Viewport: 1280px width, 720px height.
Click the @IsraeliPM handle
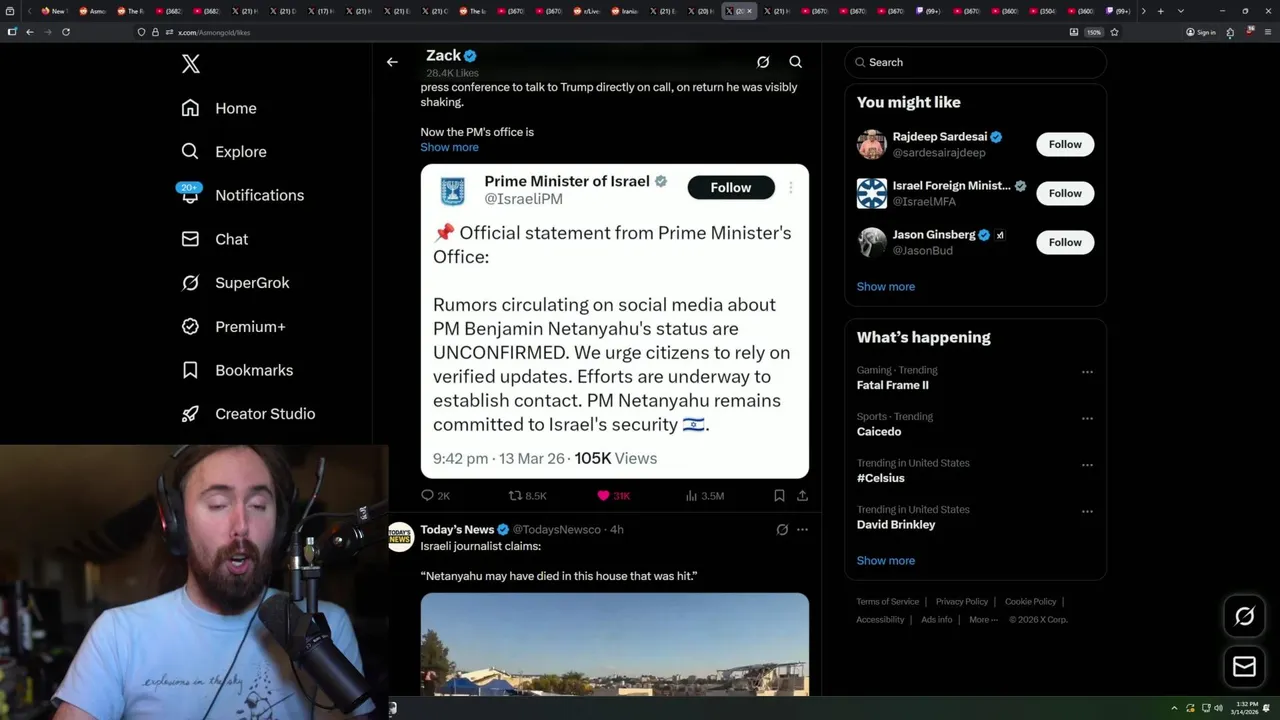[x=523, y=199]
